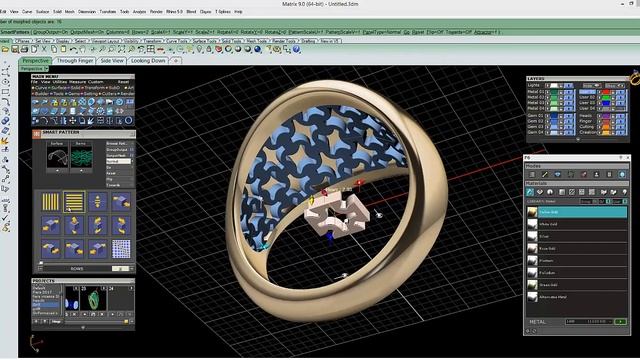The width and height of the screenshot is (640, 360).
Task: Click the add viewport tab plus button
Action: tap(176, 60)
